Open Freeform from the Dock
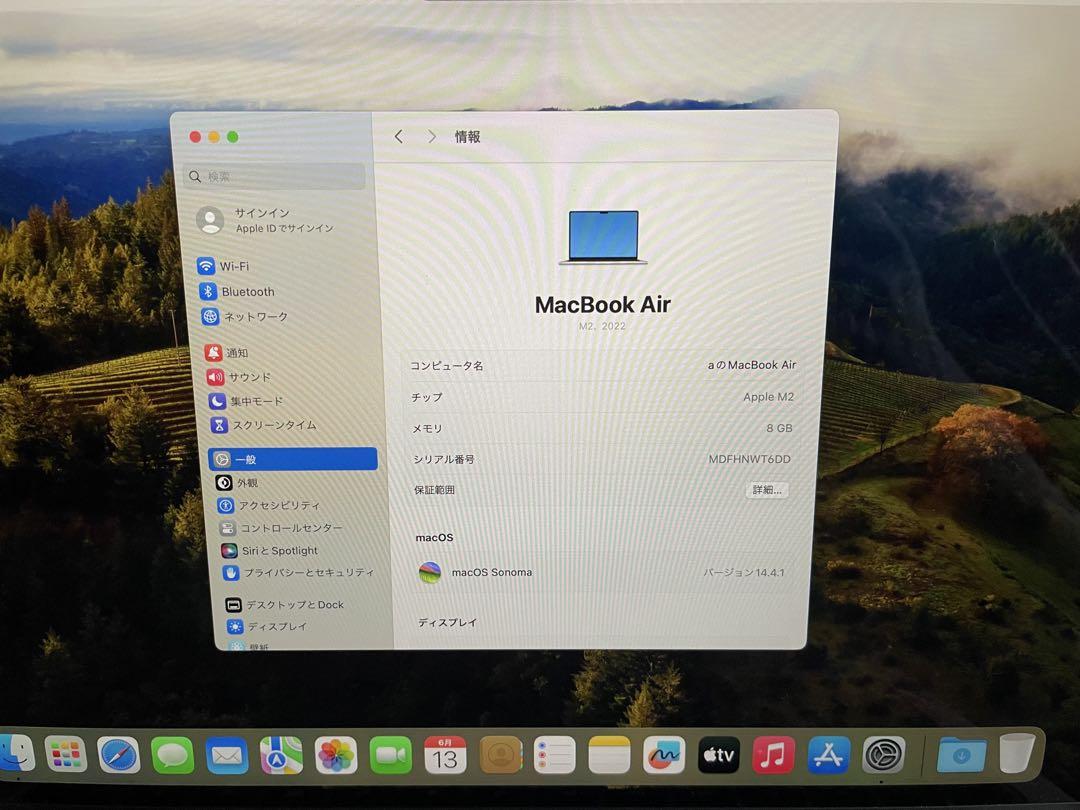Image resolution: width=1080 pixels, height=810 pixels. [x=664, y=755]
